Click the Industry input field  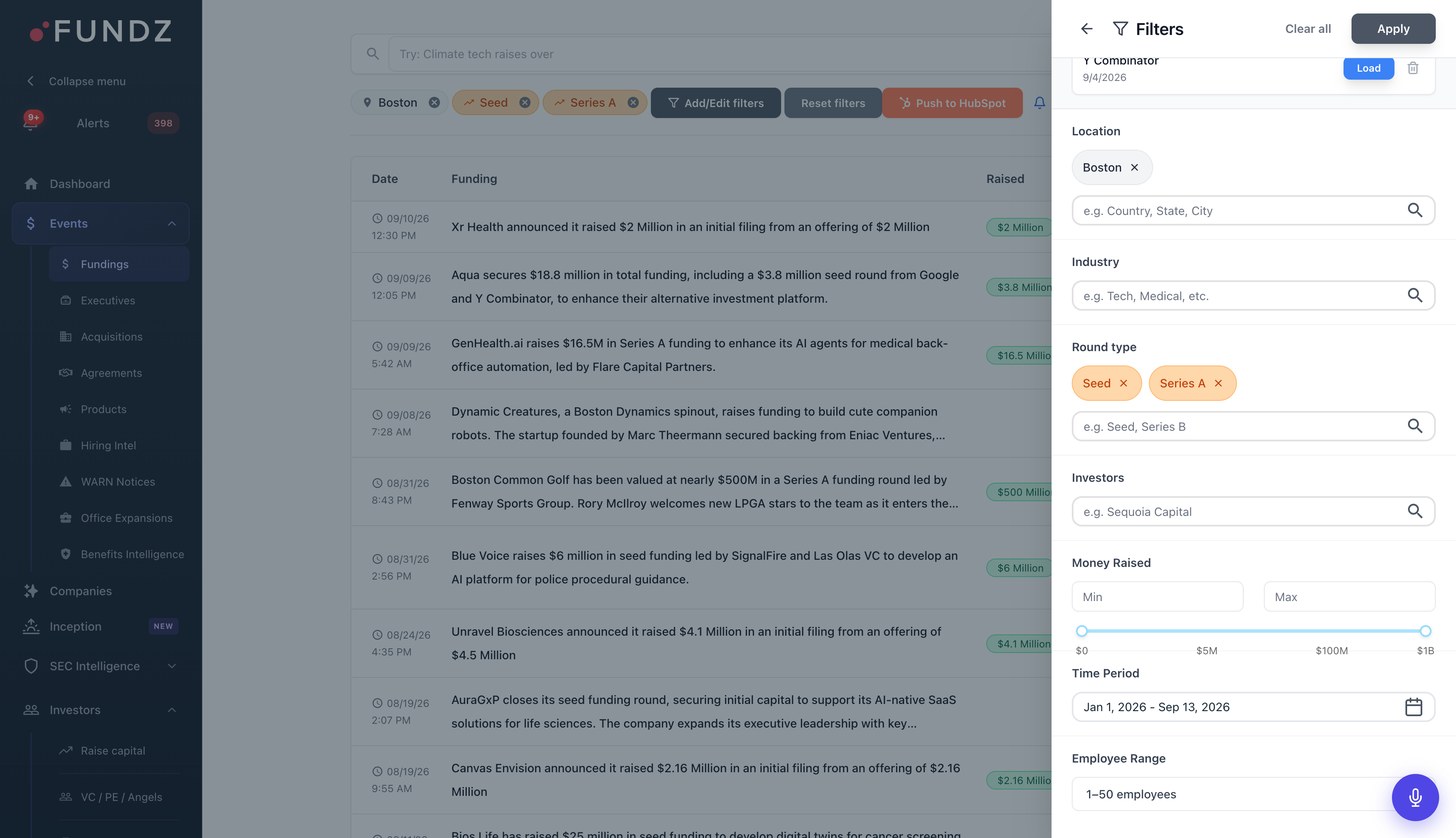1253,296
